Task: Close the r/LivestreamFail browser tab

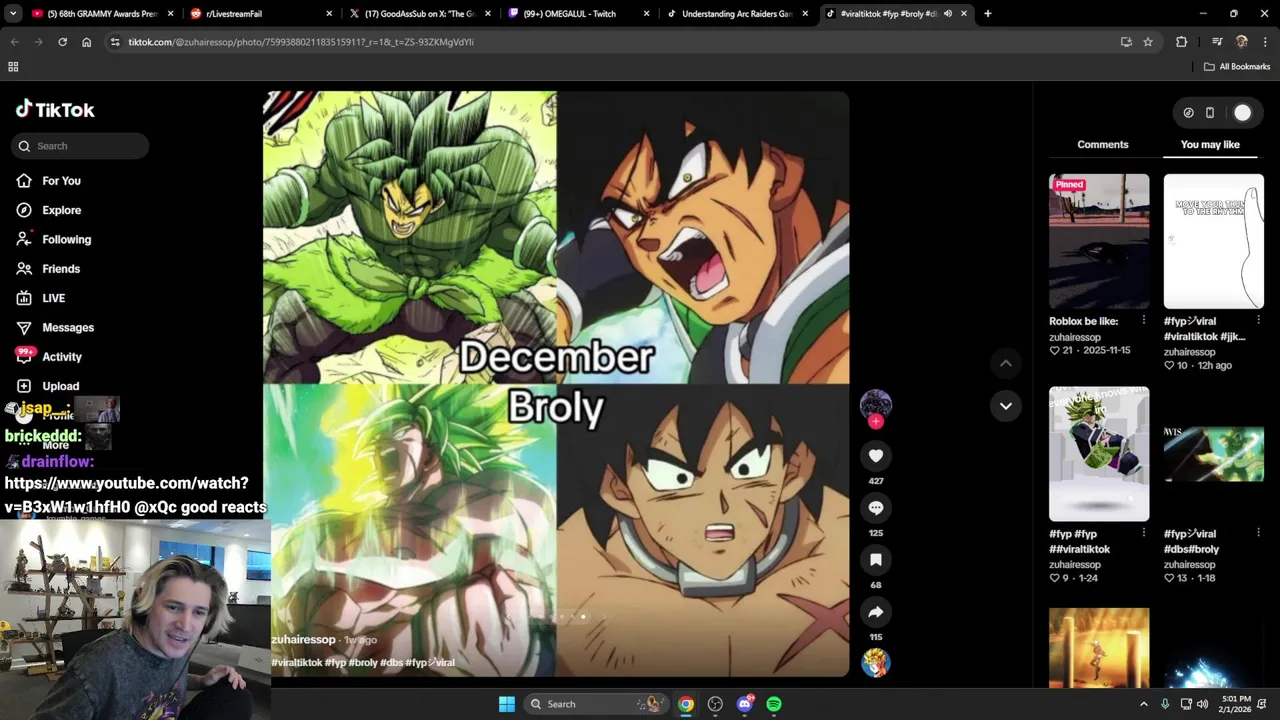Action: (330, 14)
